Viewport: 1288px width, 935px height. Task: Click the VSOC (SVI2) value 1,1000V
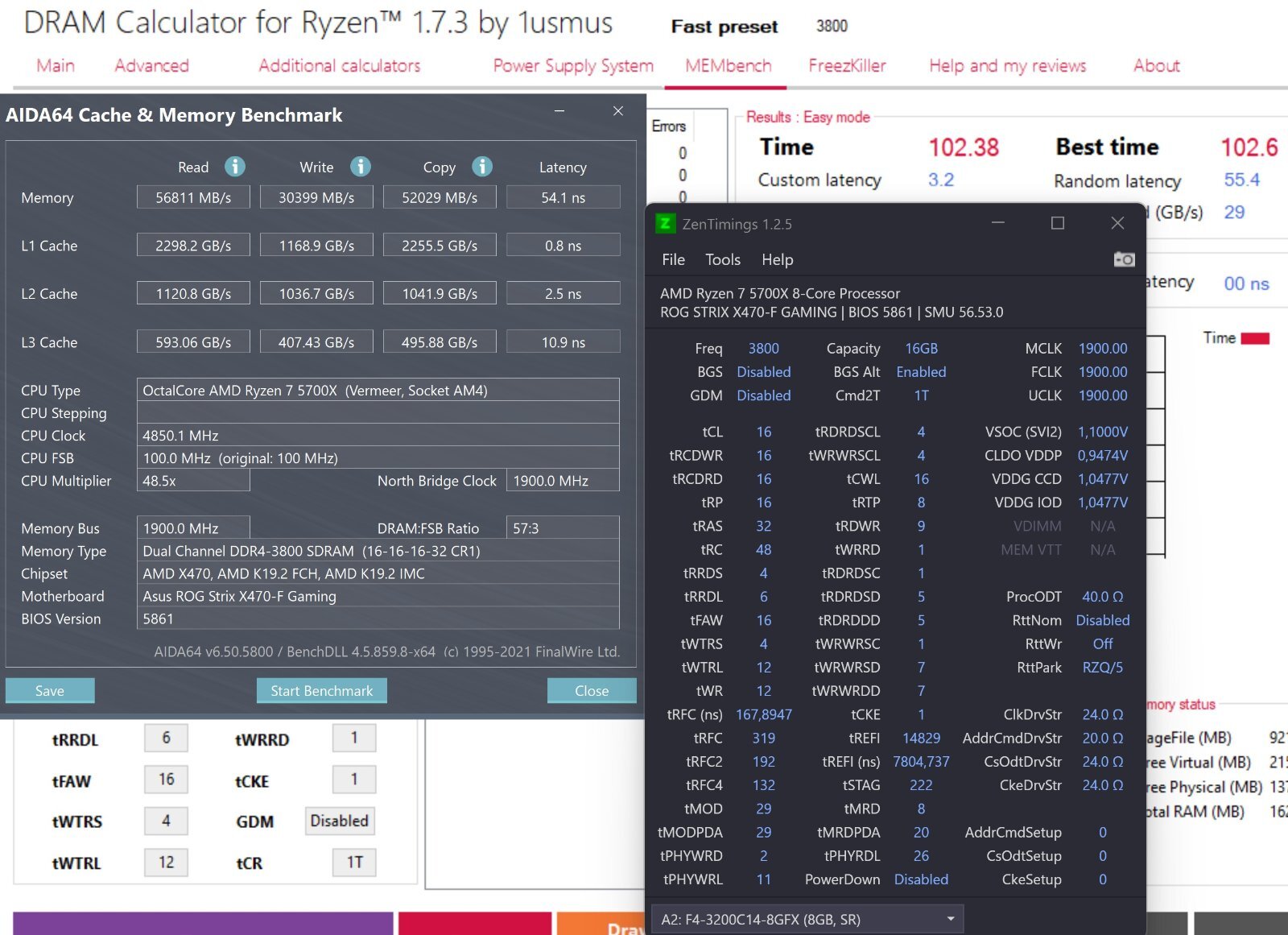point(1103,432)
